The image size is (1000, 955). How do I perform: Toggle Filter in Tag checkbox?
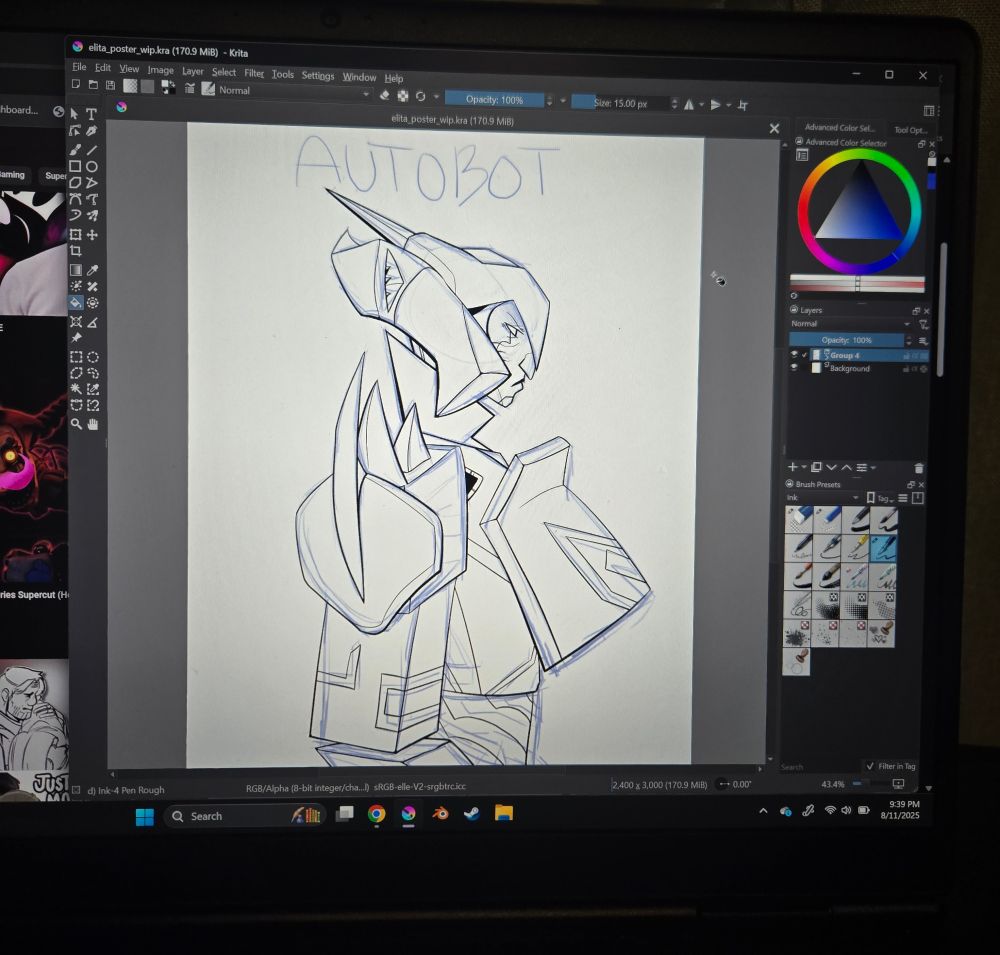coord(870,766)
